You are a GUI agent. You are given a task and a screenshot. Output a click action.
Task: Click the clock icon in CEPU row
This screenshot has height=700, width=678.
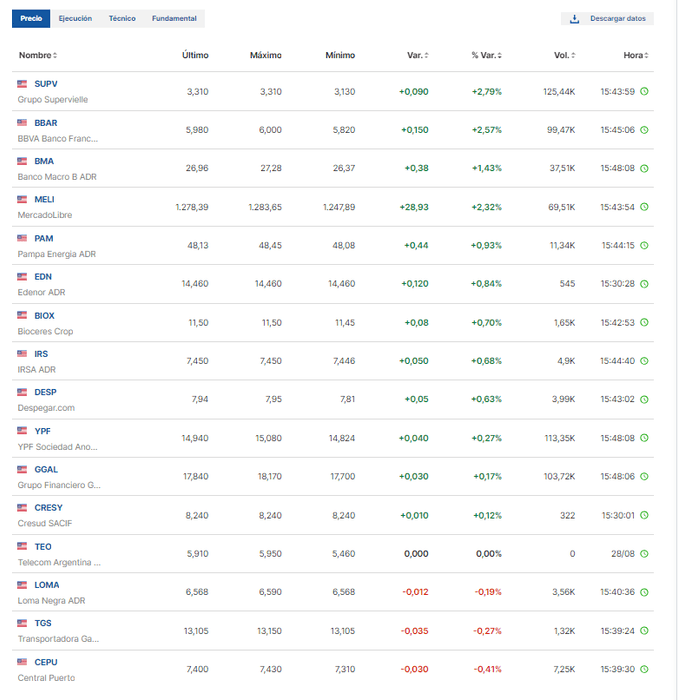[x=644, y=669]
